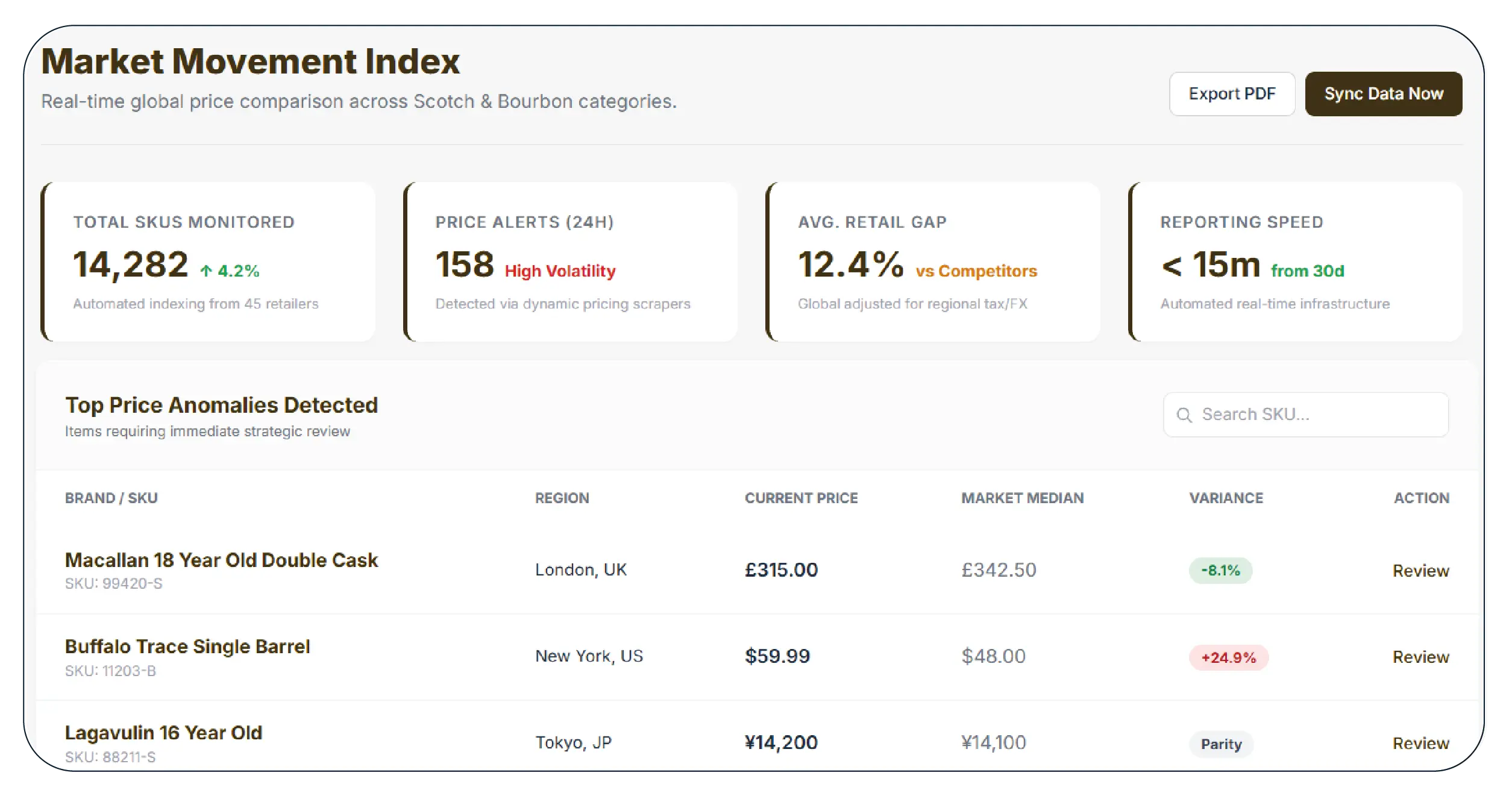
Task: Click the Market Median column header
Action: coord(1022,498)
